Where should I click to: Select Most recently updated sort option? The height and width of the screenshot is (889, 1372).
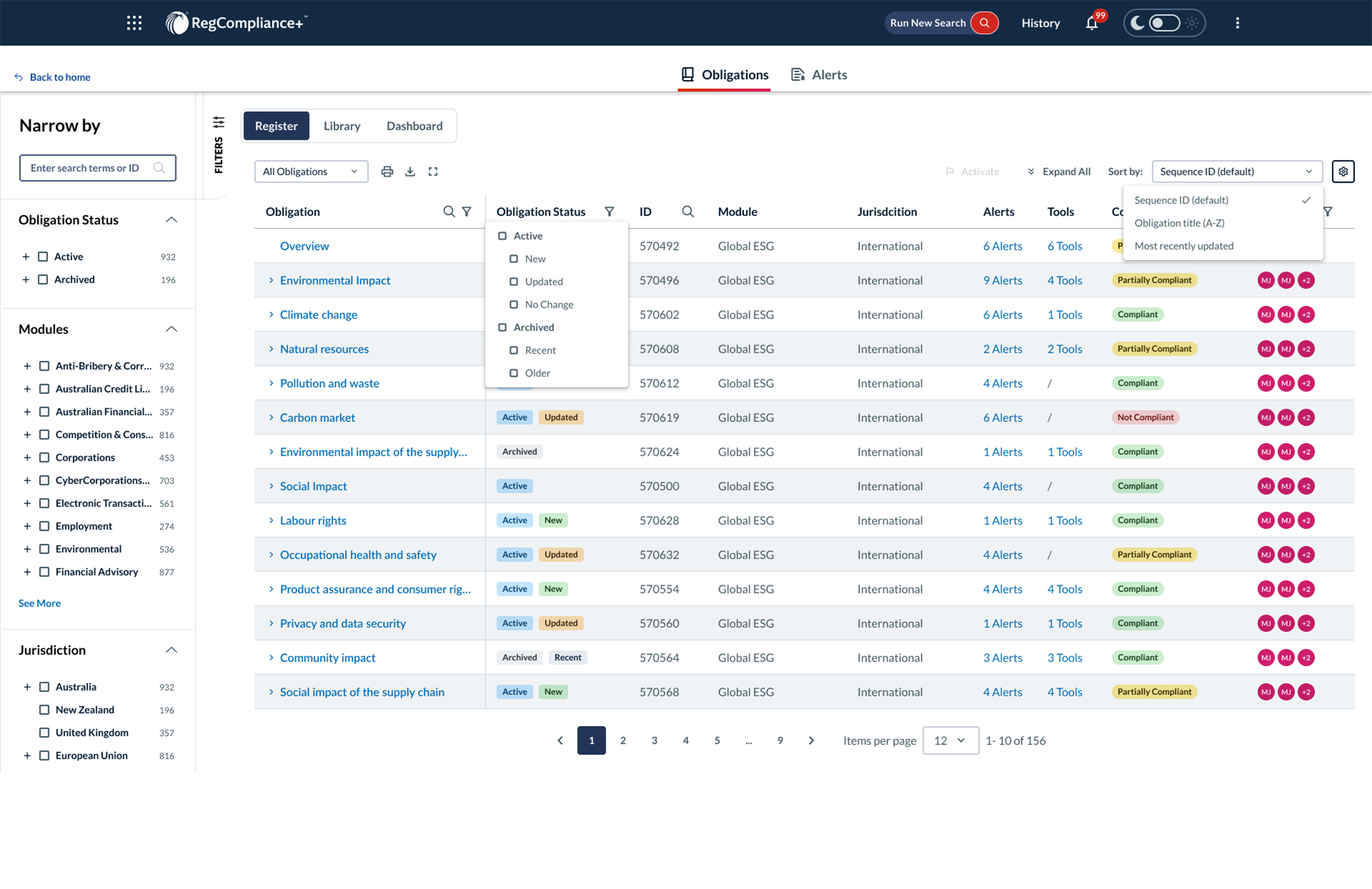tap(1184, 246)
